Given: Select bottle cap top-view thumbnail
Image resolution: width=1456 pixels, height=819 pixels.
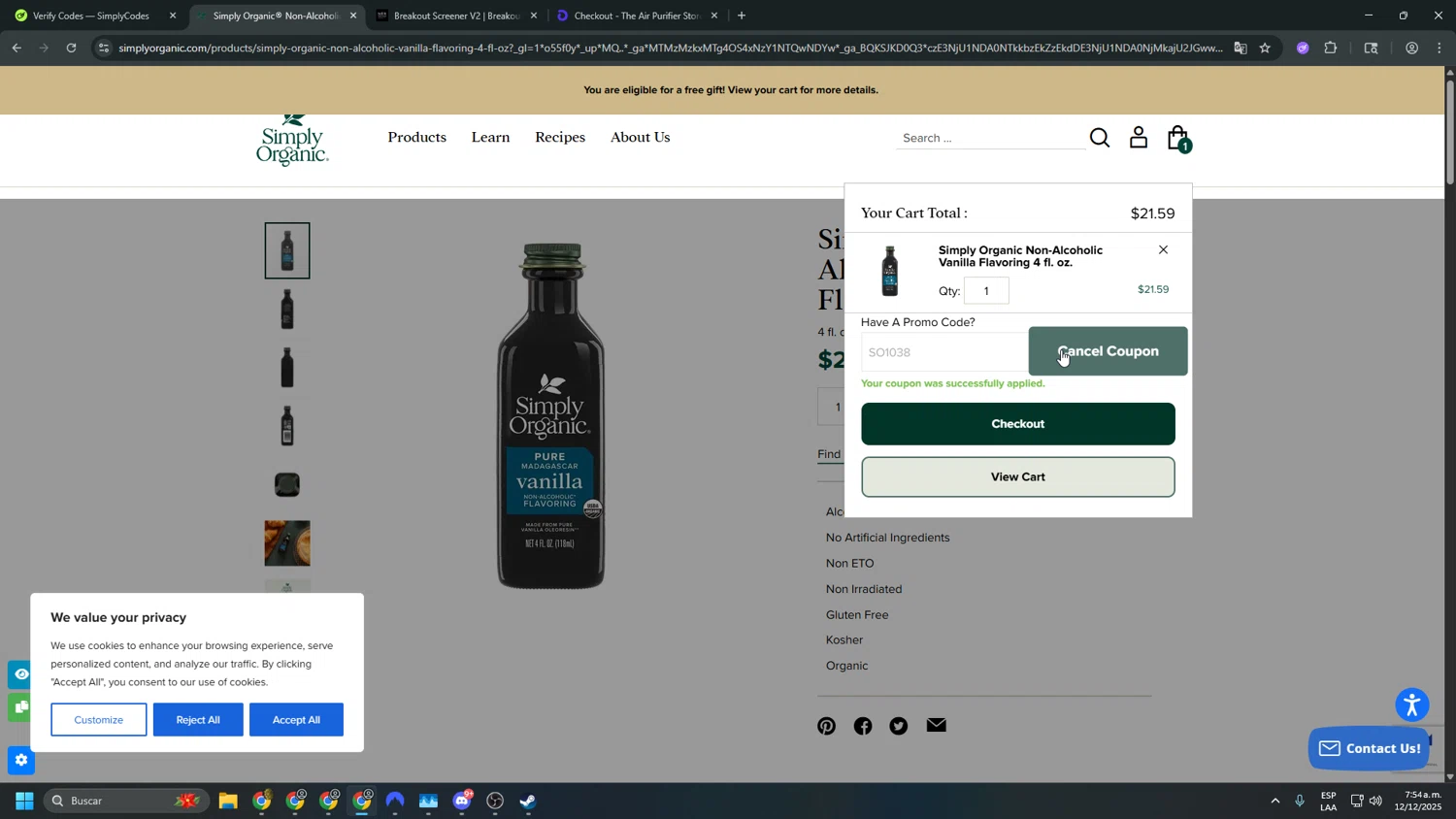Looking at the screenshot, I should point(287,484).
